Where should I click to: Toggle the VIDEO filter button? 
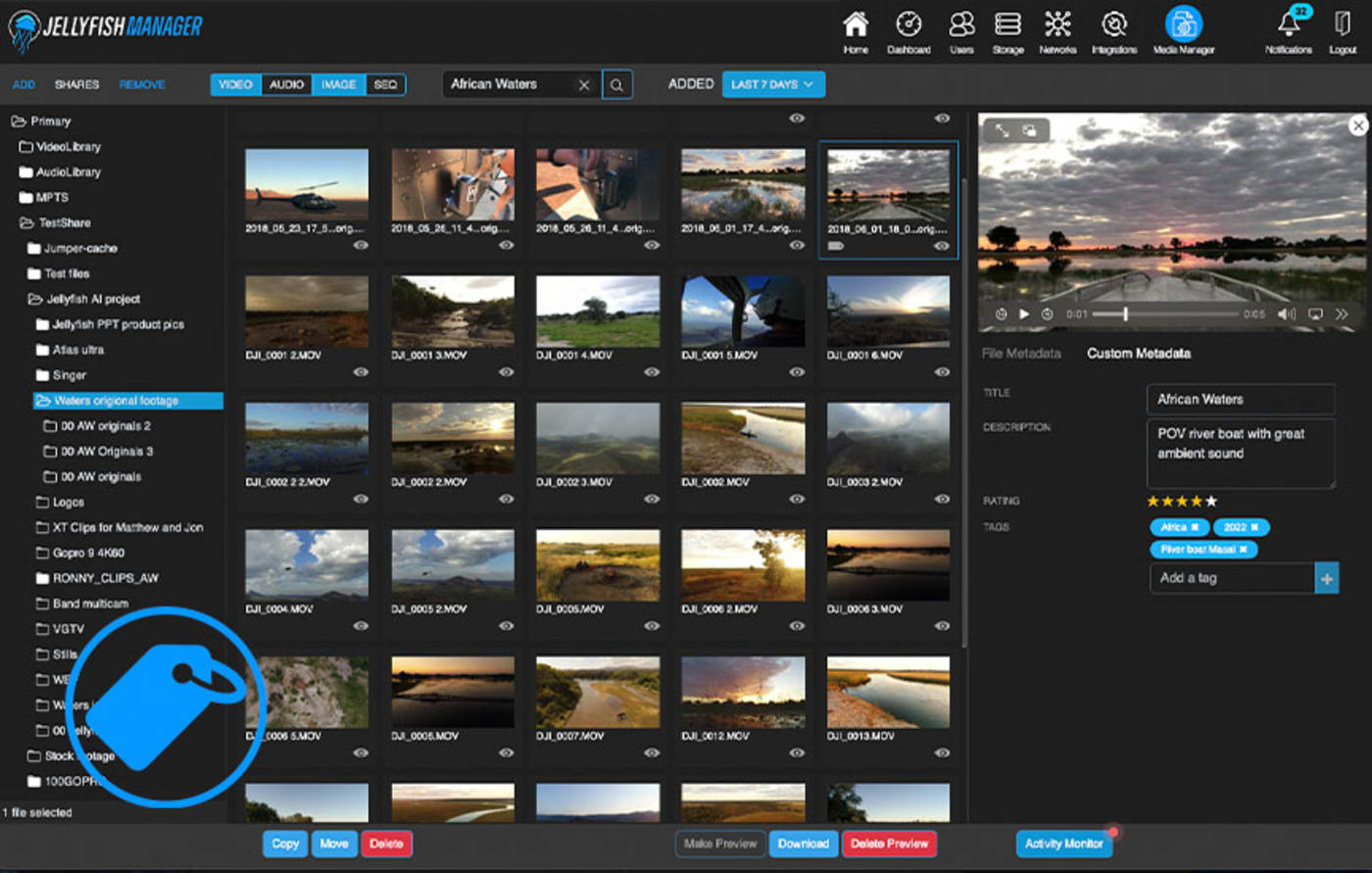pyautogui.click(x=235, y=84)
